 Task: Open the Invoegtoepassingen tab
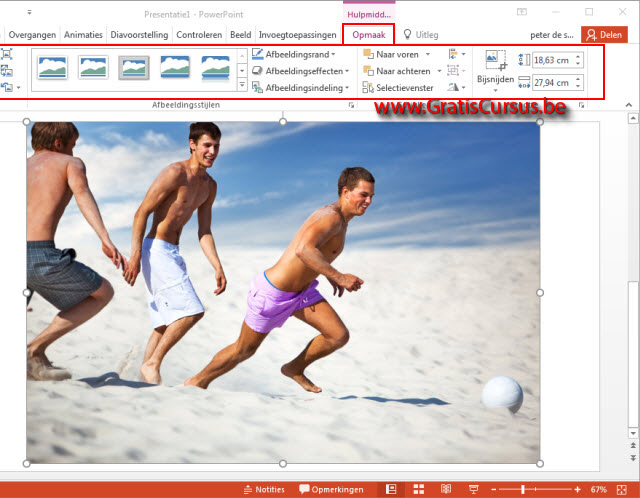(x=298, y=35)
